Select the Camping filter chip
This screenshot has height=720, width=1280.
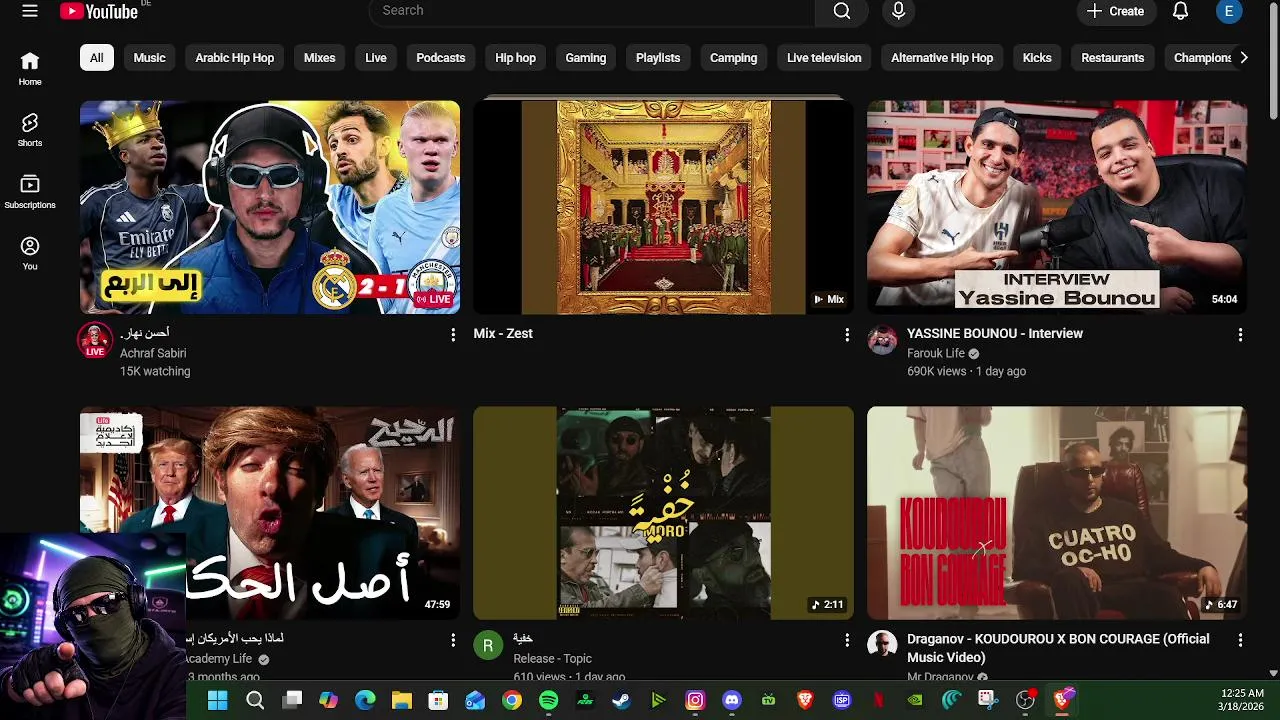pos(733,58)
